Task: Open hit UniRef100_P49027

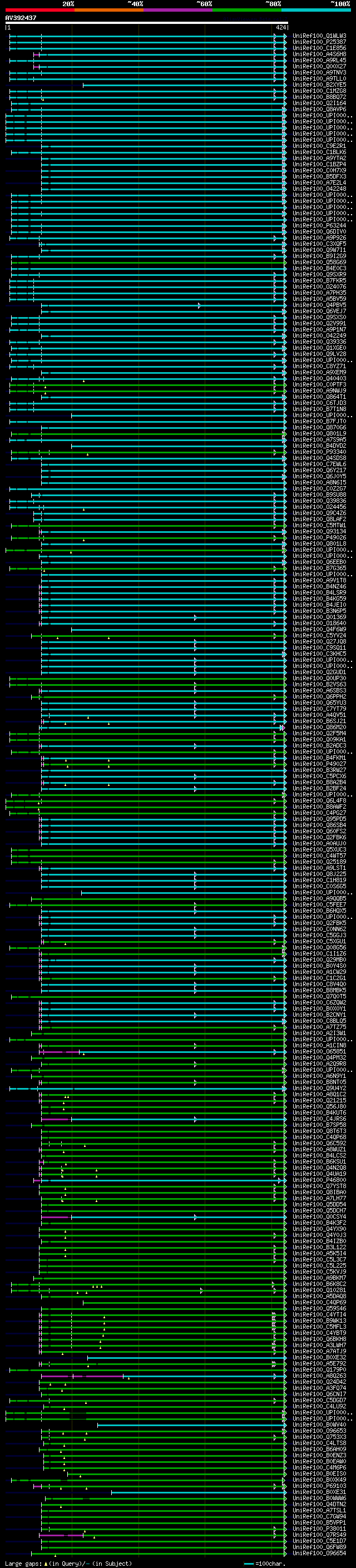Action: 319,764
